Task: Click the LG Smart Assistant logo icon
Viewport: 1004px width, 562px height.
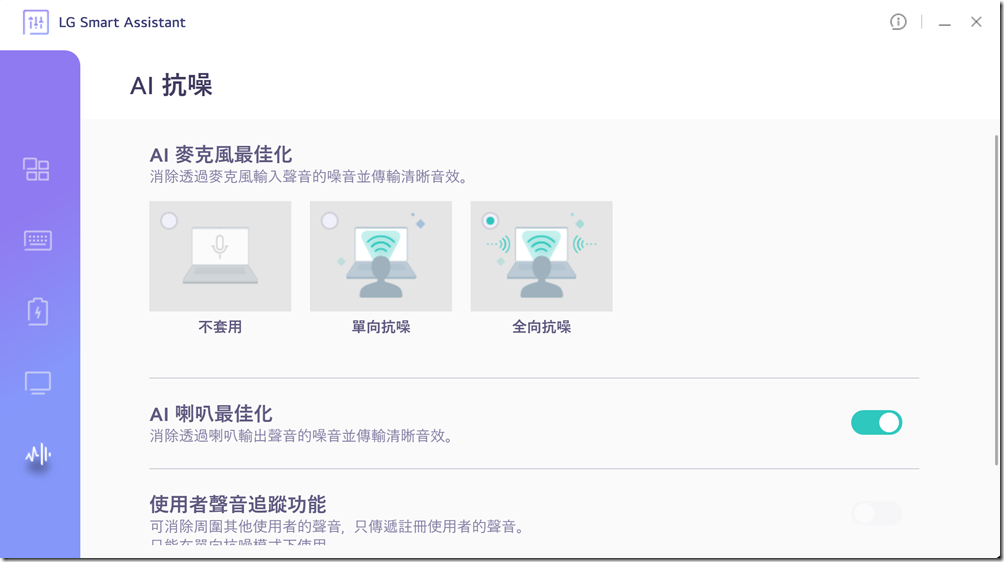Action: pos(36,22)
